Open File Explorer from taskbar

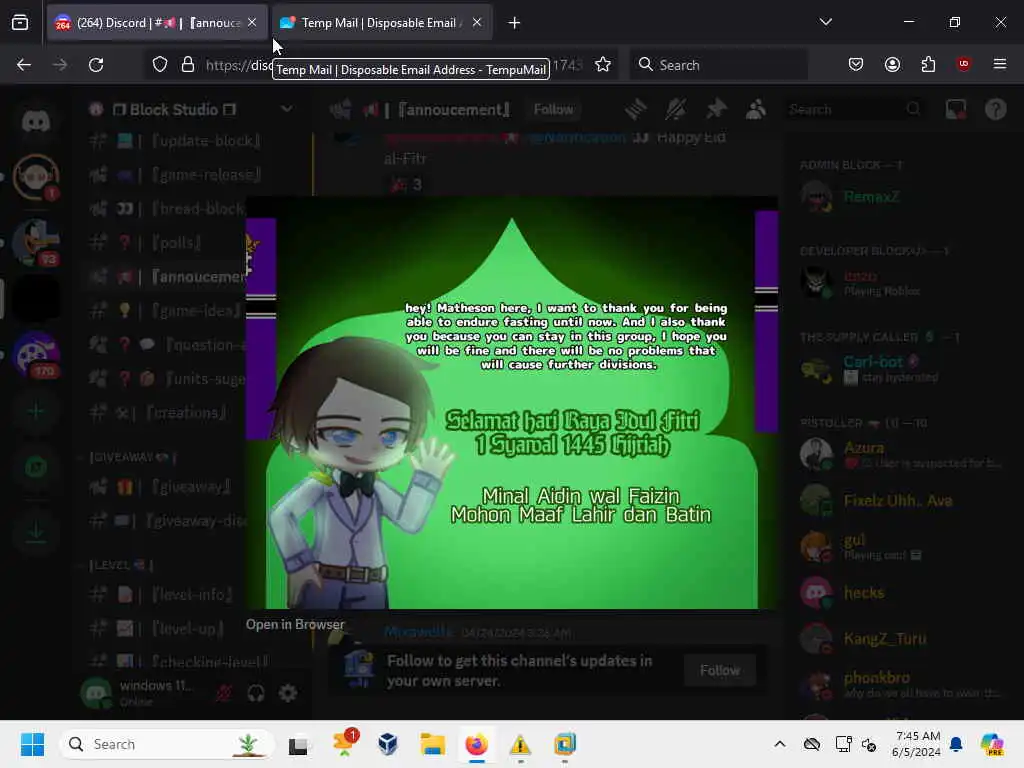432,744
